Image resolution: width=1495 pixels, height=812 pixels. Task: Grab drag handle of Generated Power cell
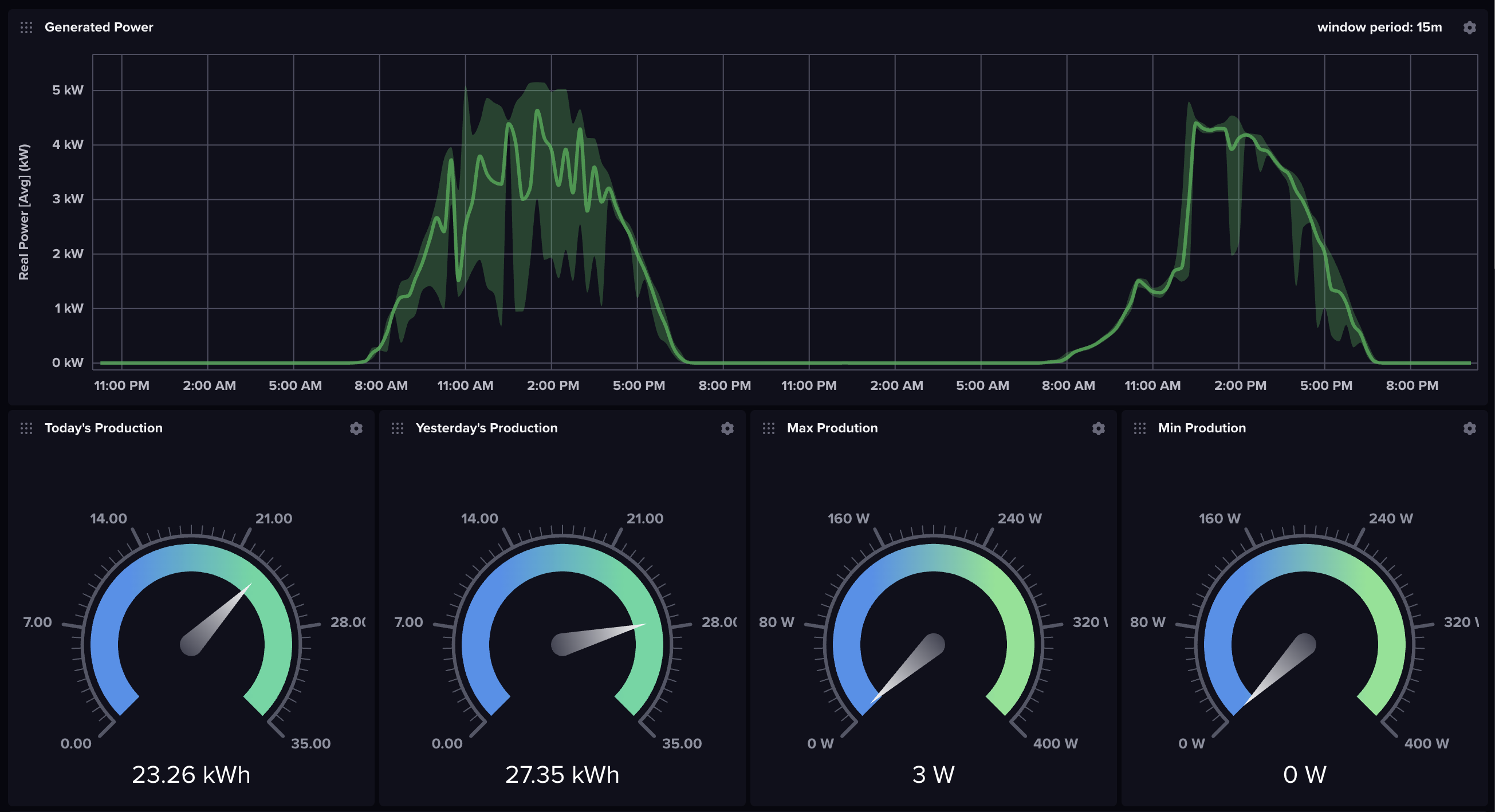point(26,27)
